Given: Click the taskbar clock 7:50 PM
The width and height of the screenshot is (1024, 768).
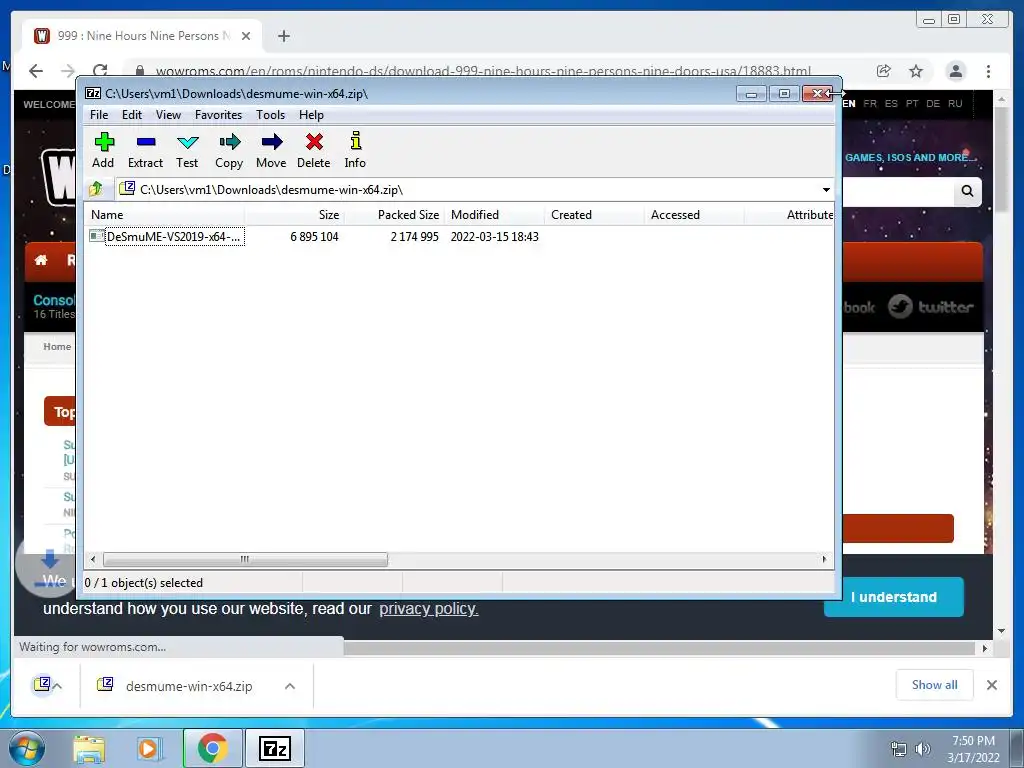Looking at the screenshot, I should pyautogui.click(x=973, y=748).
